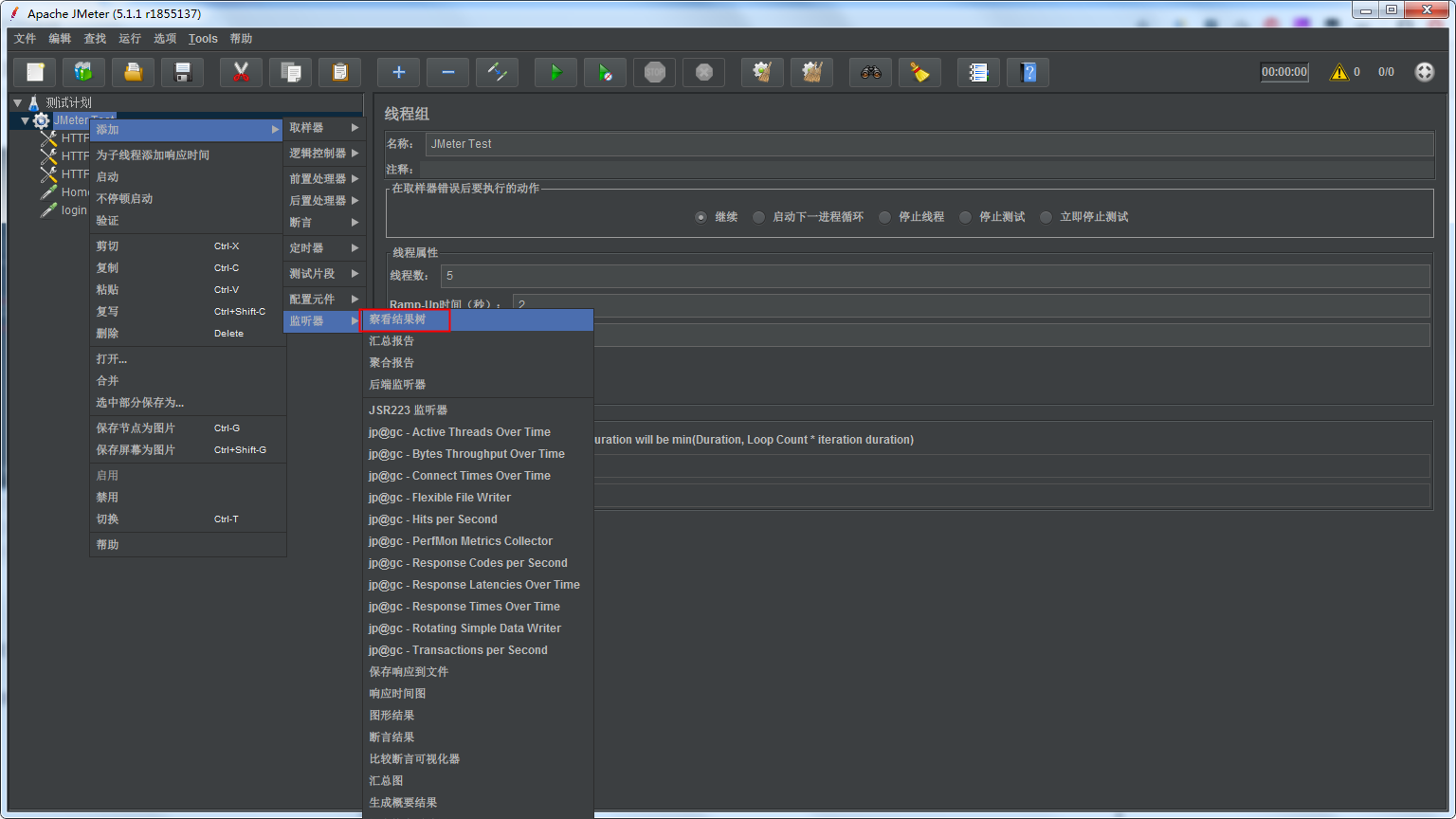Collapse the JMeter Test tree node
The height and width of the screenshot is (819, 1456).
click(x=26, y=120)
